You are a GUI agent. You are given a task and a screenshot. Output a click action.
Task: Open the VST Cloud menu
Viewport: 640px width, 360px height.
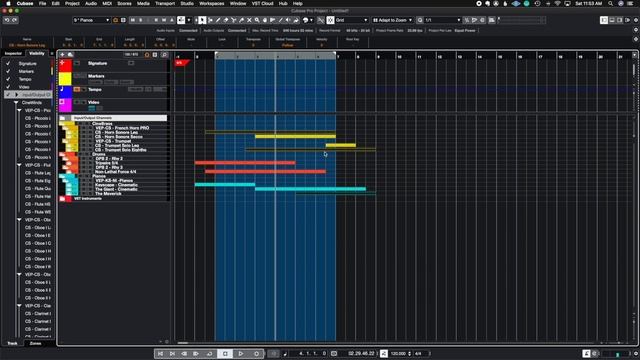pyautogui.click(x=262, y=3)
